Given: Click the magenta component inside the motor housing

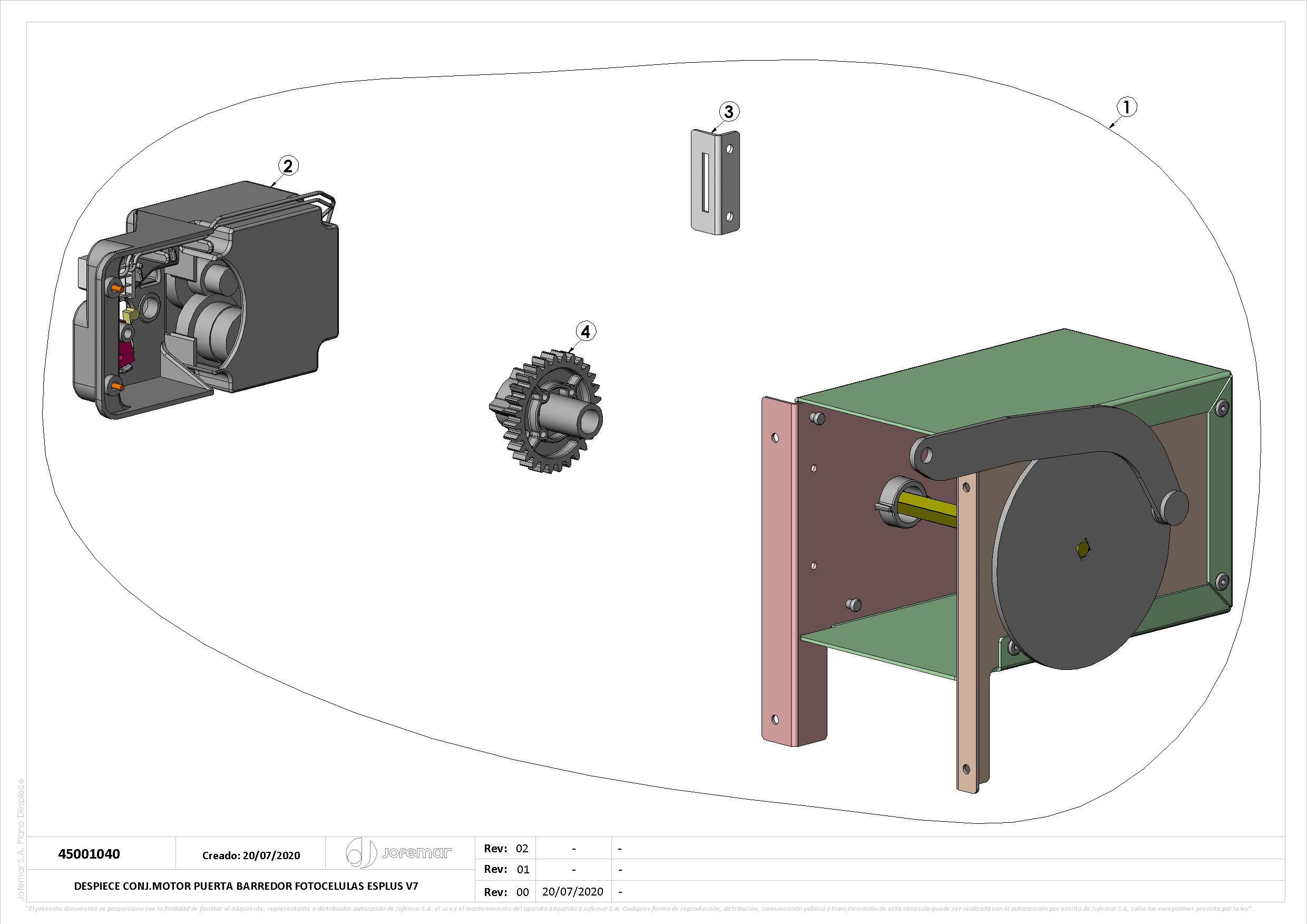Looking at the screenshot, I should (x=127, y=355).
